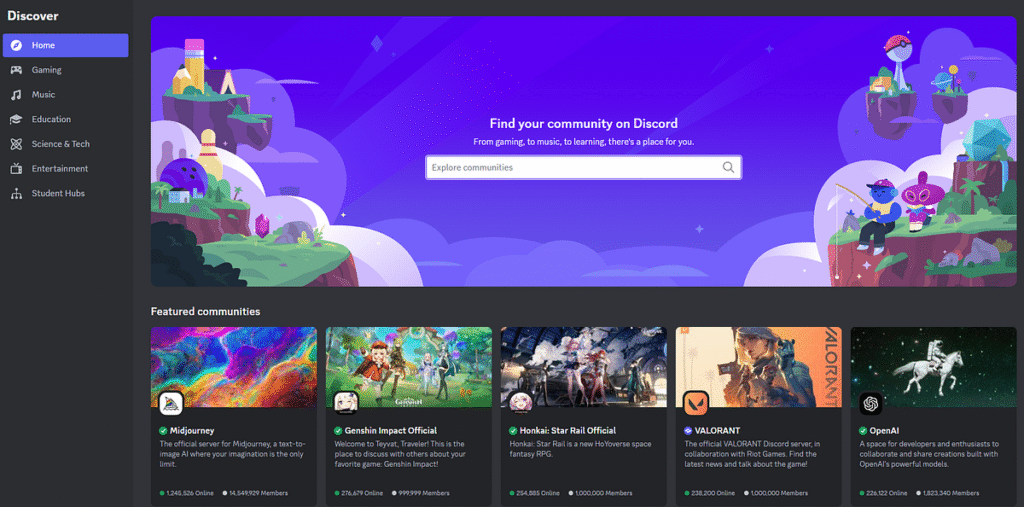
Task: Go to the Education category
Action: [x=65, y=120]
